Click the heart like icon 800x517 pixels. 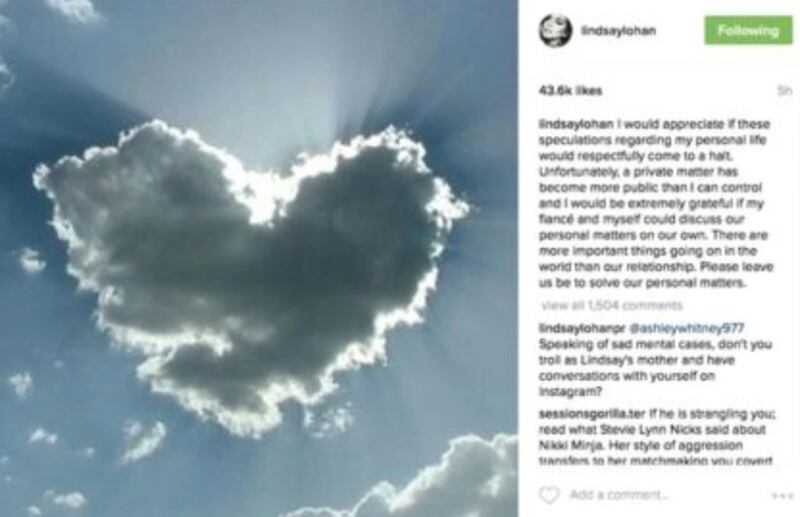pos(549,495)
